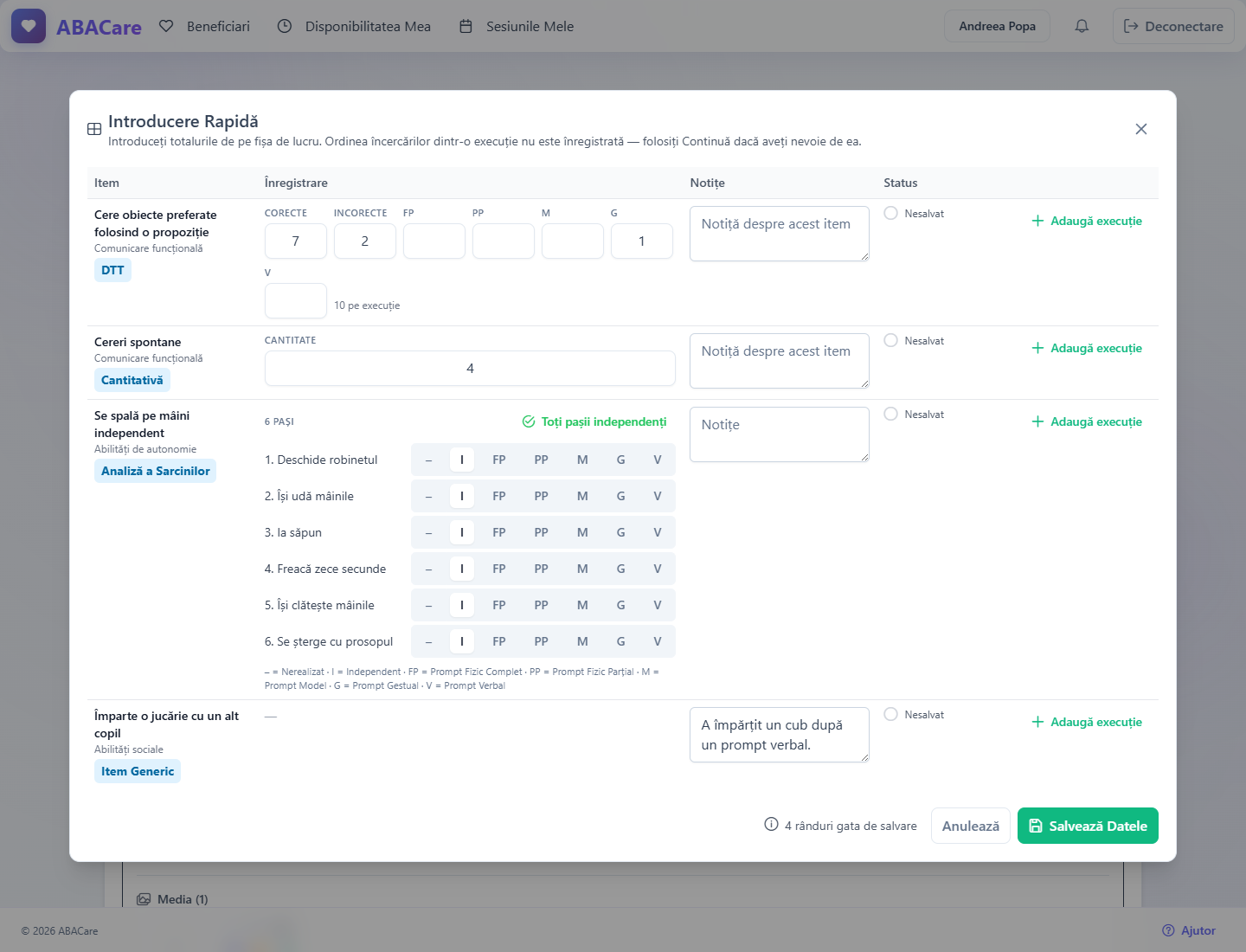Add execution for Se spală pe mâini

pyautogui.click(x=1087, y=421)
